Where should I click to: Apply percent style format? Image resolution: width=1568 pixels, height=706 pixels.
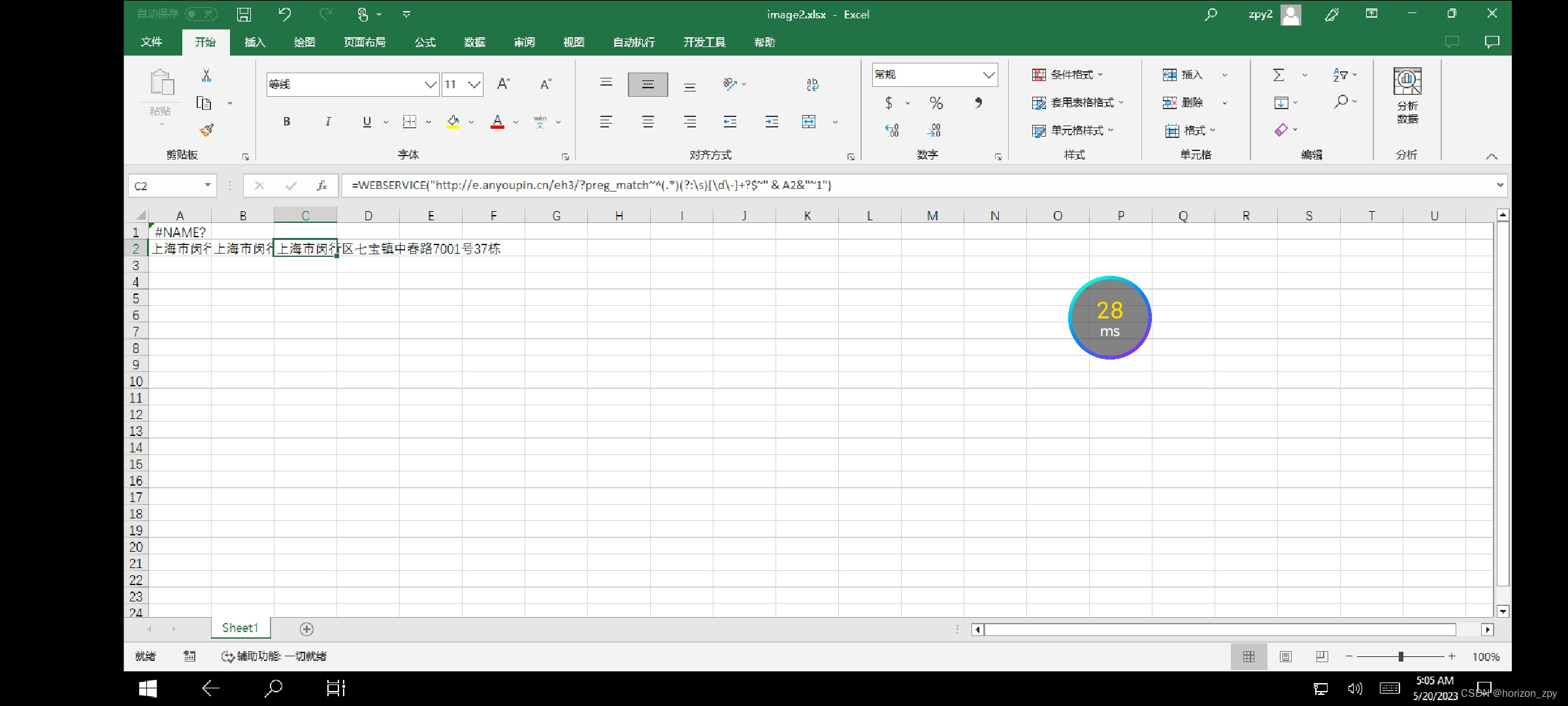point(936,103)
